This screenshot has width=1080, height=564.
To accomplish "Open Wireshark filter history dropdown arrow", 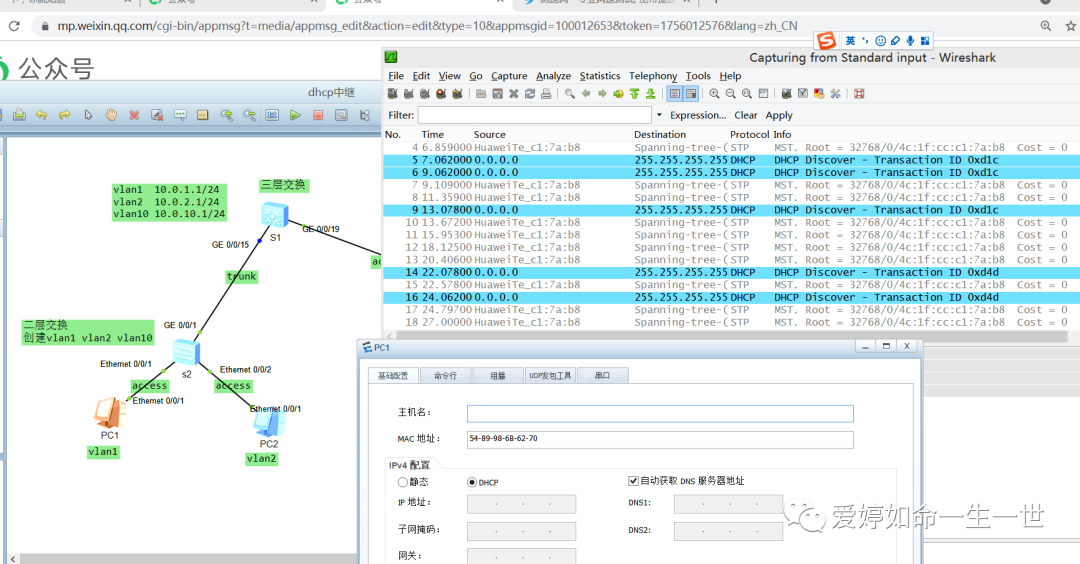I will point(659,115).
